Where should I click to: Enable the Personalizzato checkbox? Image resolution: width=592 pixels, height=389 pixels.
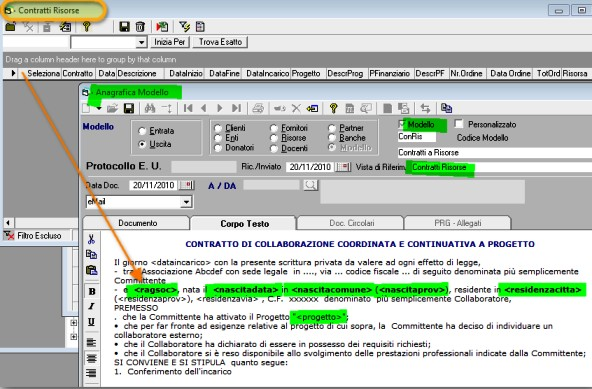coord(459,124)
